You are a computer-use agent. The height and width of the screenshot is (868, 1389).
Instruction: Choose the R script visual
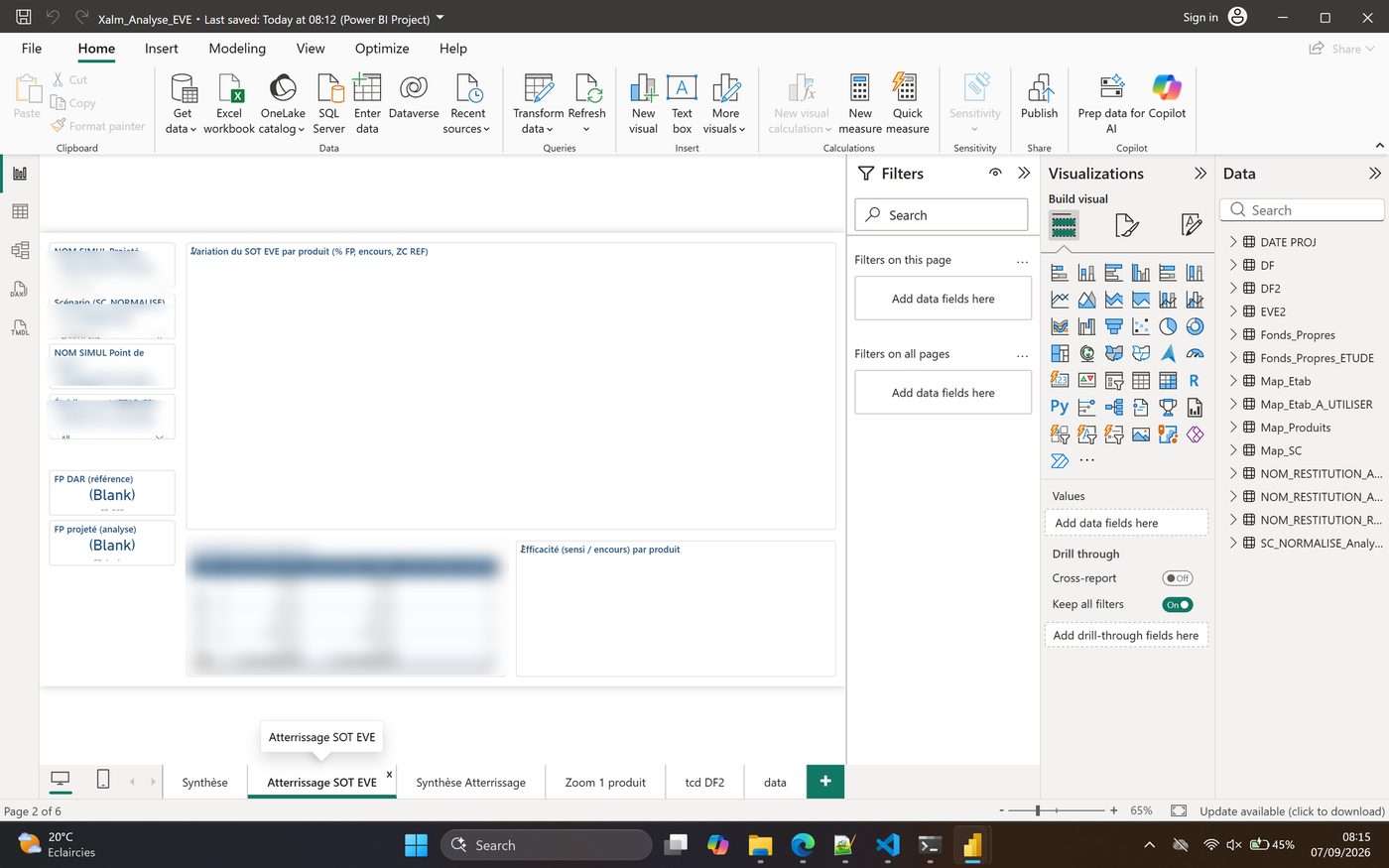(x=1195, y=380)
